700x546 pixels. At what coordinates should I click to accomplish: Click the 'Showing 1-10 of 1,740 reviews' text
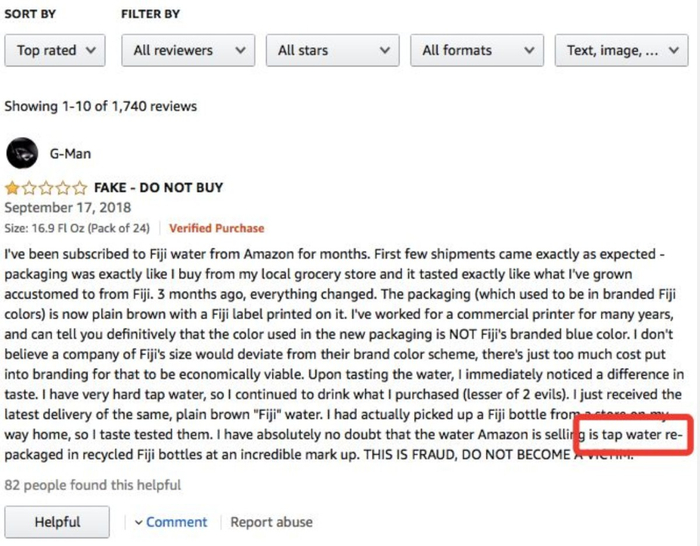101,106
